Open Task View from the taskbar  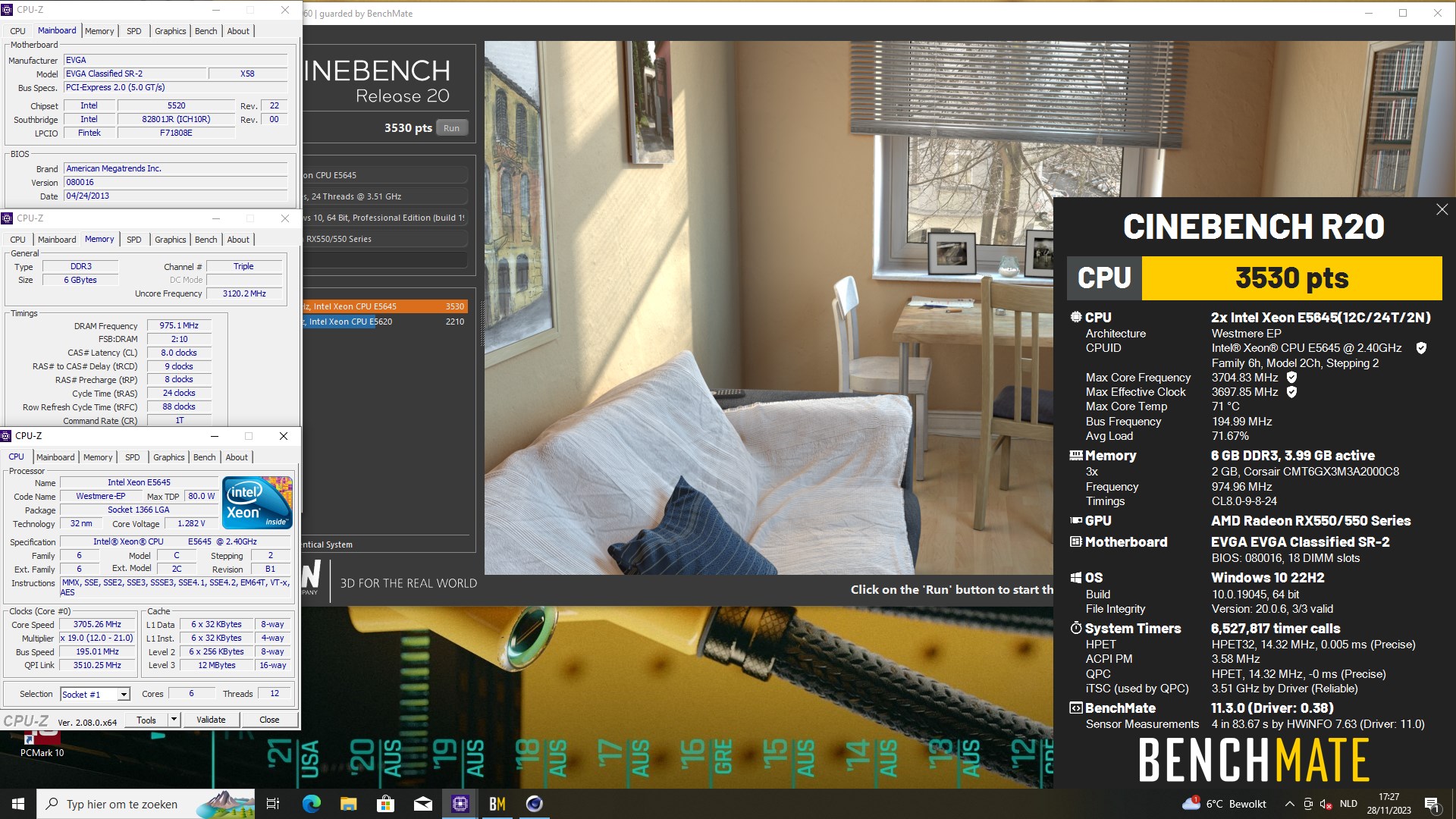(x=273, y=804)
